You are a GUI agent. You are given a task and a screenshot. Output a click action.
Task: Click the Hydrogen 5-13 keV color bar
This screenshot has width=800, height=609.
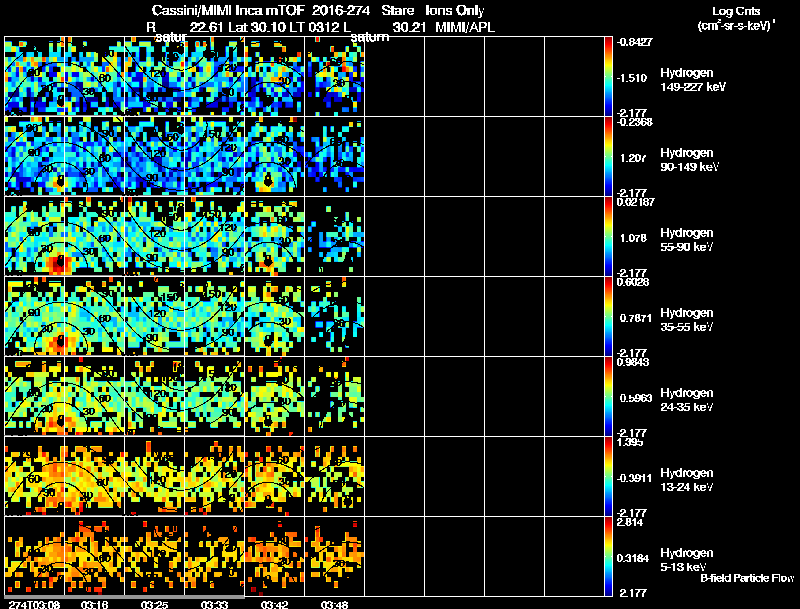tap(608, 556)
